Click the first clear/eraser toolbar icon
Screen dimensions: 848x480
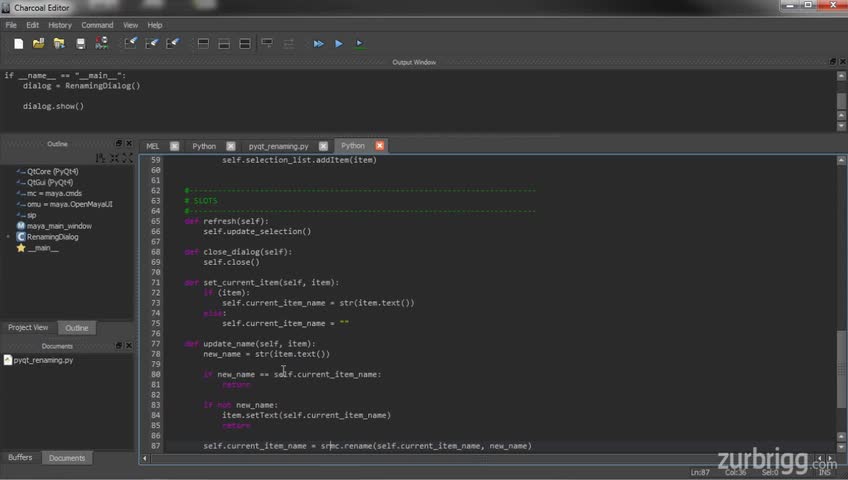click(x=130, y=44)
